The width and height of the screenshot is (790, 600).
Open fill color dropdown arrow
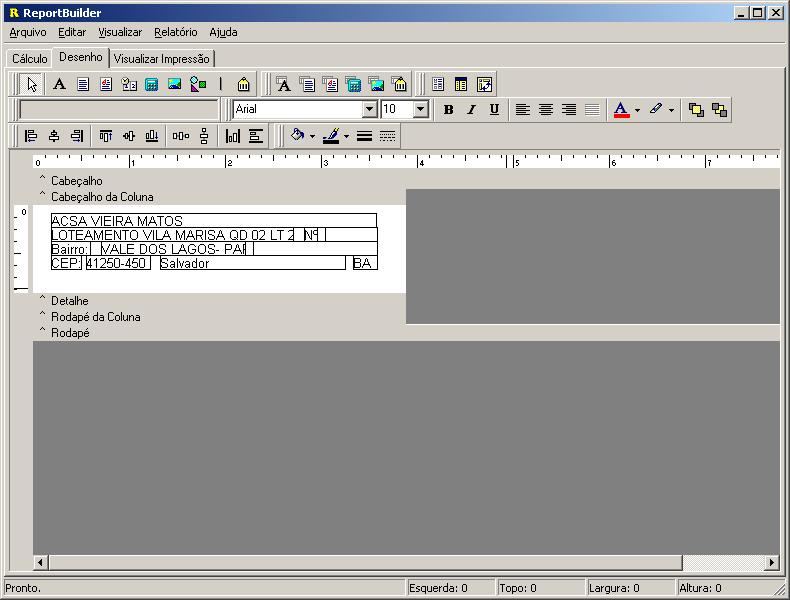click(312, 136)
